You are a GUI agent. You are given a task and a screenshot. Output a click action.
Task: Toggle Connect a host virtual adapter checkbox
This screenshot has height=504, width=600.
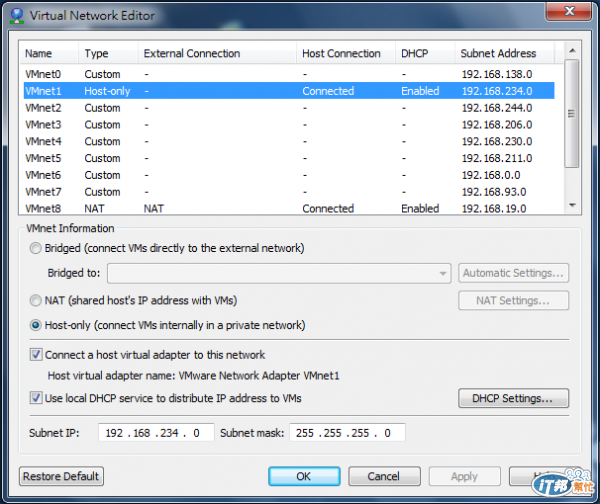(x=36, y=355)
